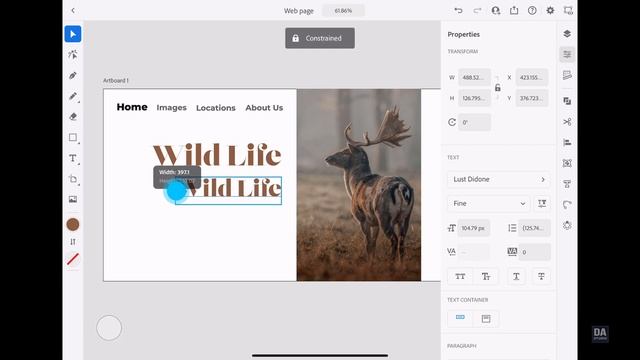Open the Lust Didone font picker
Viewport: 640px width, 360px height.
(498, 180)
